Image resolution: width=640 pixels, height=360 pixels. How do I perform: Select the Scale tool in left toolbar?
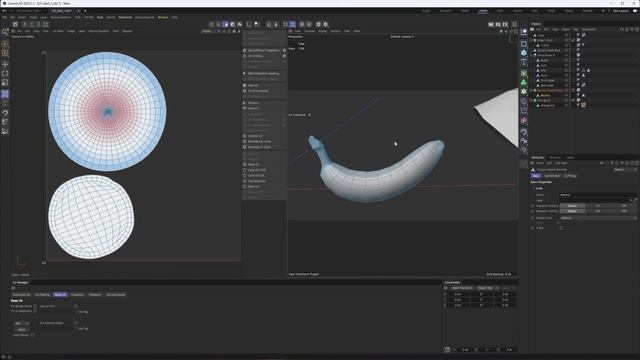5,83
